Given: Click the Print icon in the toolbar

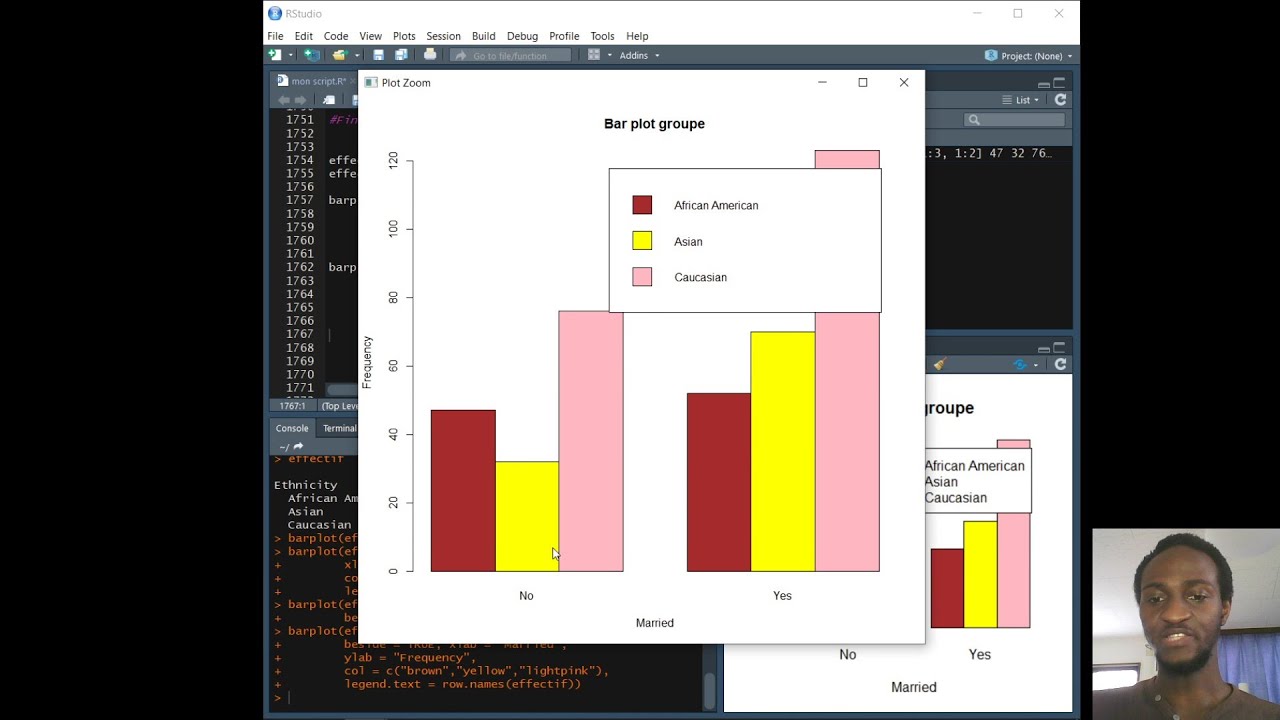Looking at the screenshot, I should [x=430, y=55].
